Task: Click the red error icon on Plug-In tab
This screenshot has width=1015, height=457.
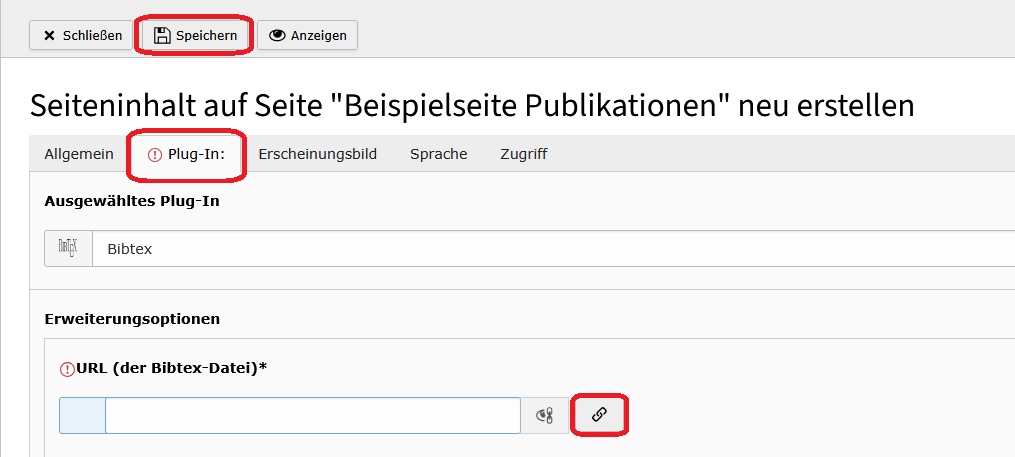Action: coord(154,155)
